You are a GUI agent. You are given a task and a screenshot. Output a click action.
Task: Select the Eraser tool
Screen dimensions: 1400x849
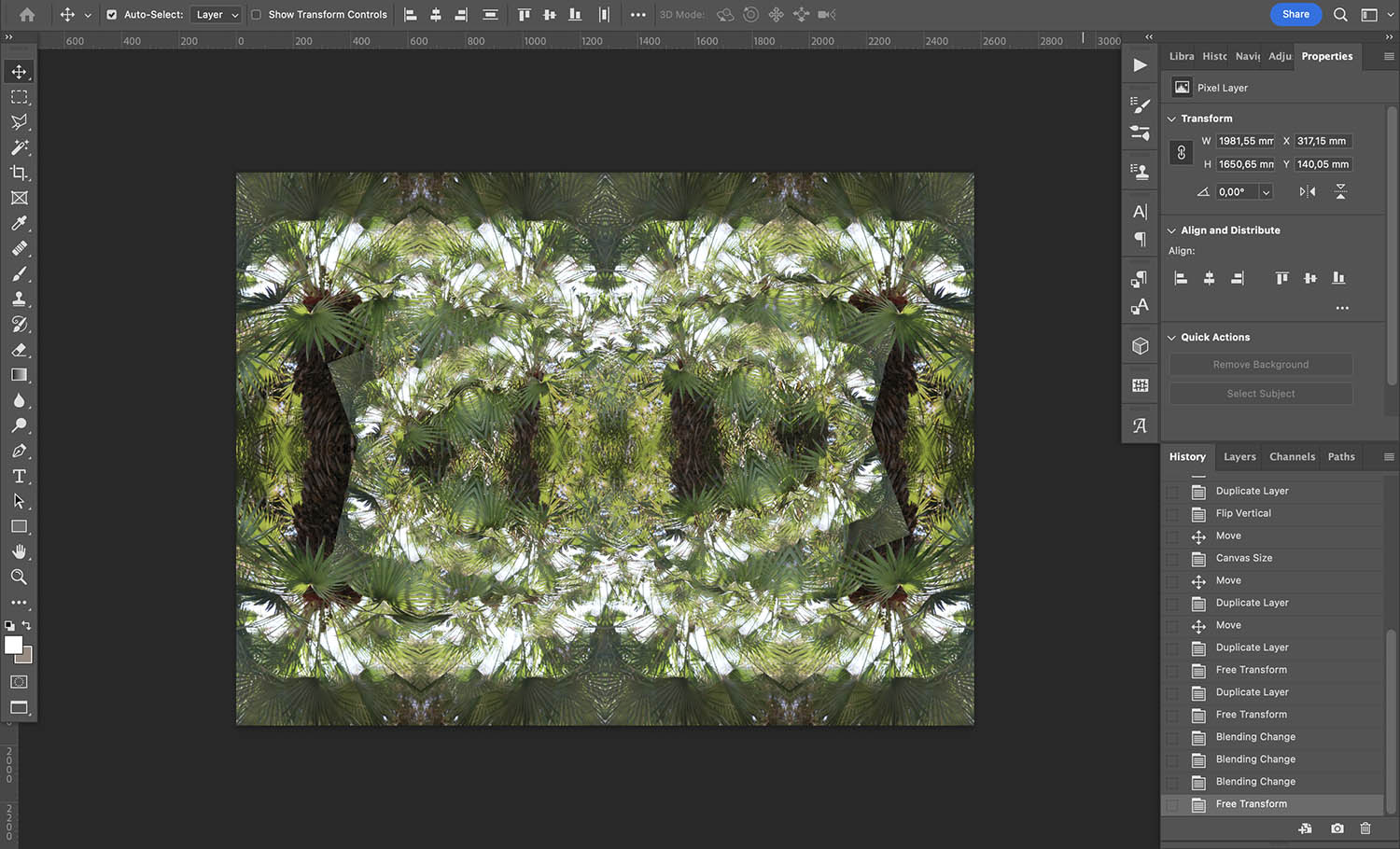19,350
